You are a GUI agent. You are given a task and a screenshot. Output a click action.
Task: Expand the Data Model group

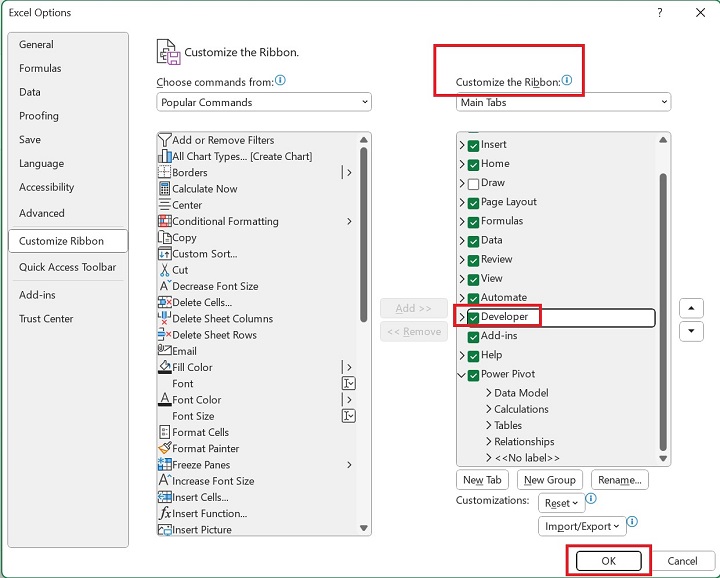pyautogui.click(x=489, y=393)
